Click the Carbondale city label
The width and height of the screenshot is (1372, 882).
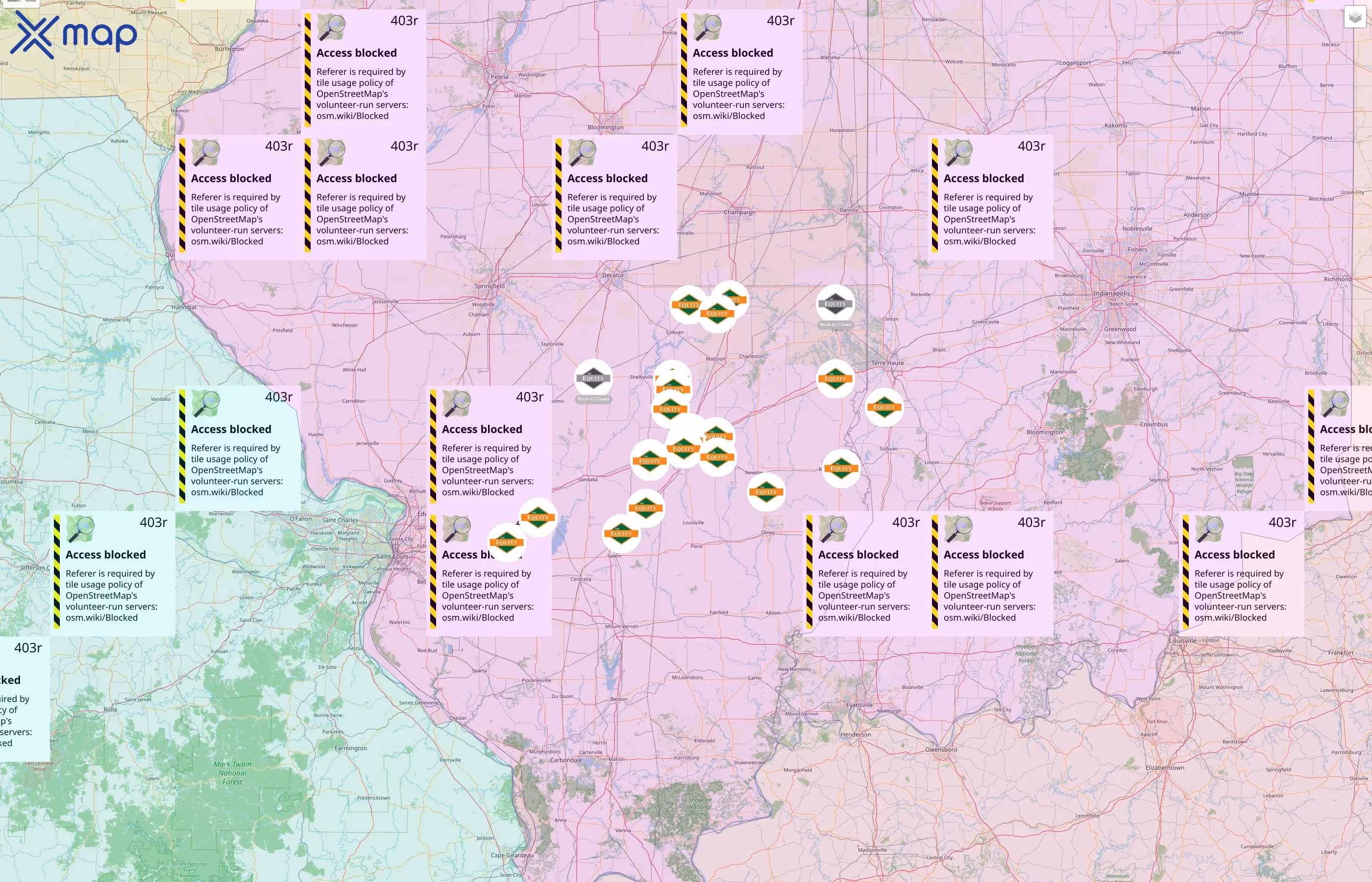[566, 760]
